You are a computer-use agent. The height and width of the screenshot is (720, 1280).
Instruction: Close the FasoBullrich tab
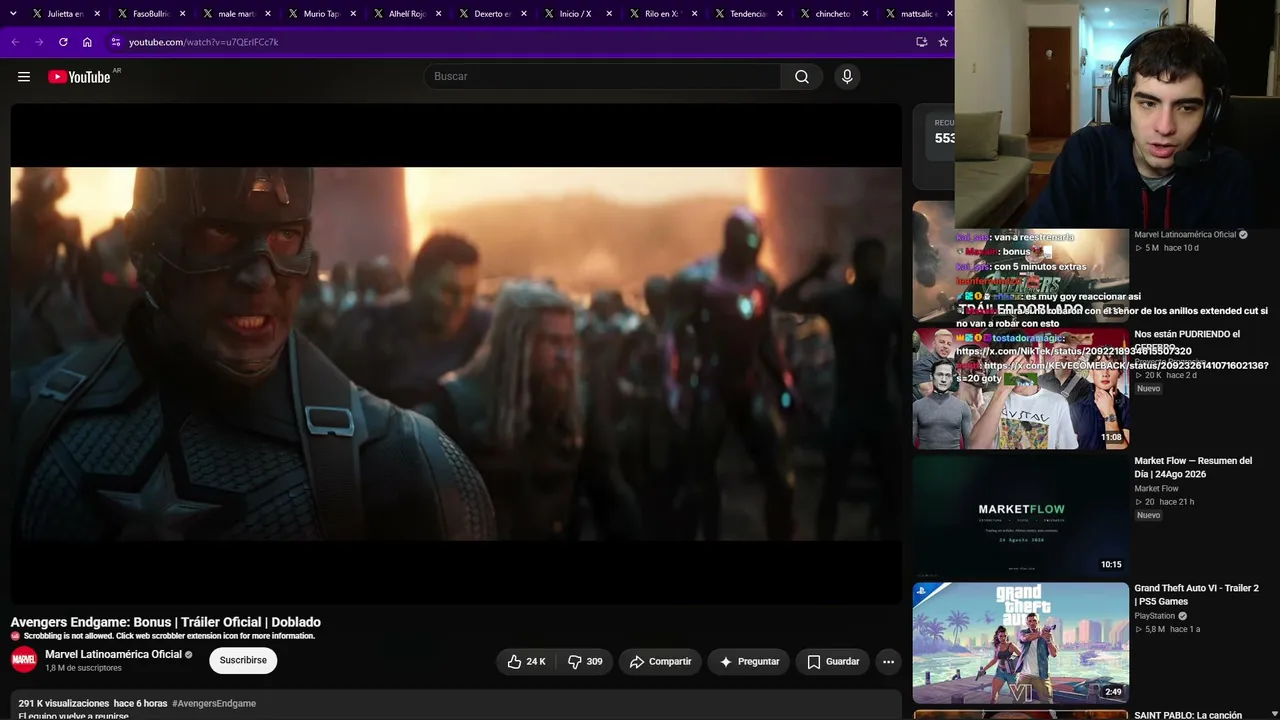[182, 14]
